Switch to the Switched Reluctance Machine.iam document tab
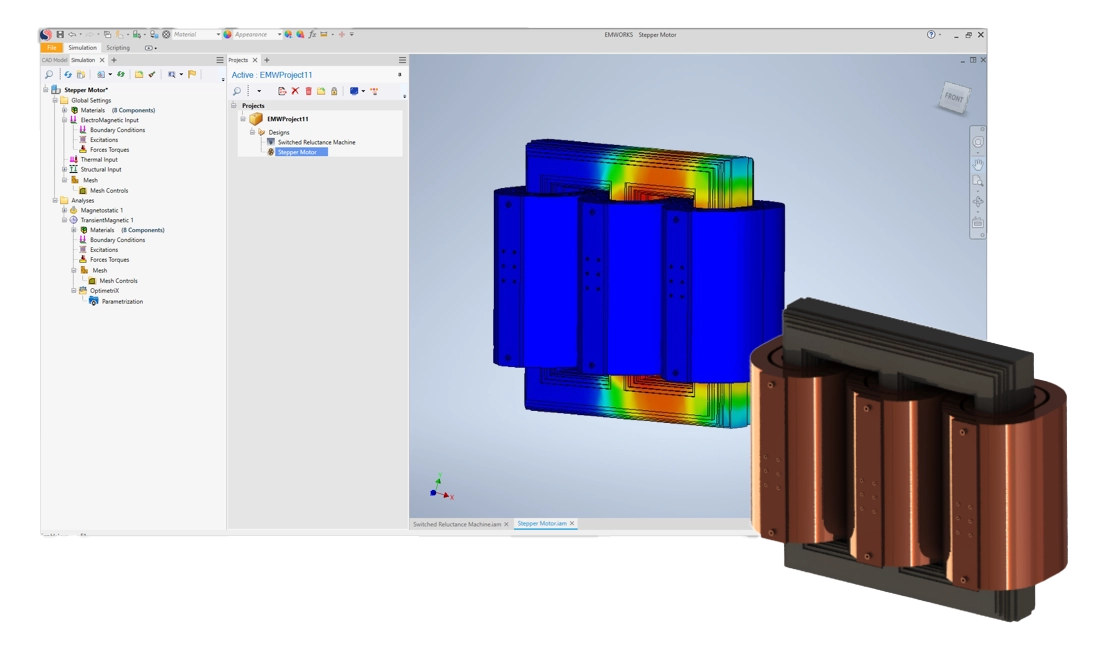This screenshot has width=1097, height=659. 456,524
